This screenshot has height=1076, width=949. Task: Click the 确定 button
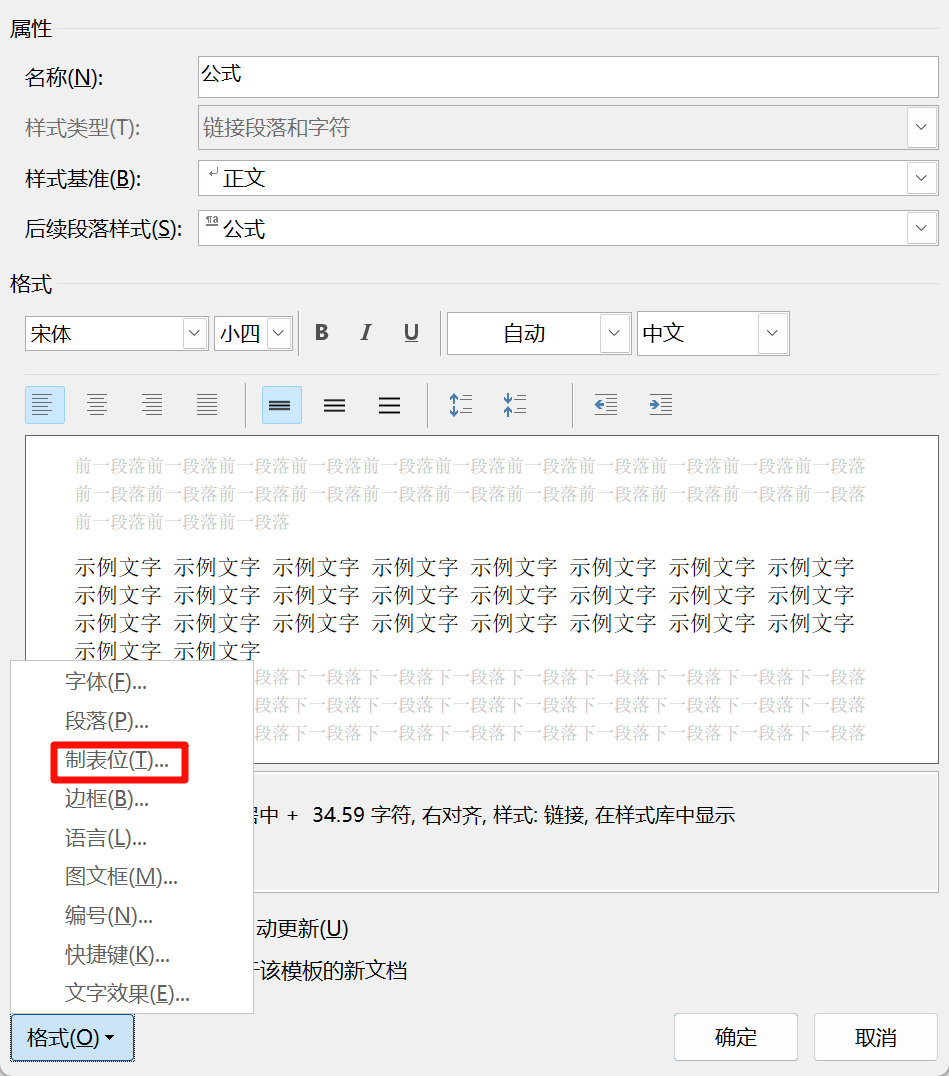(736, 1037)
